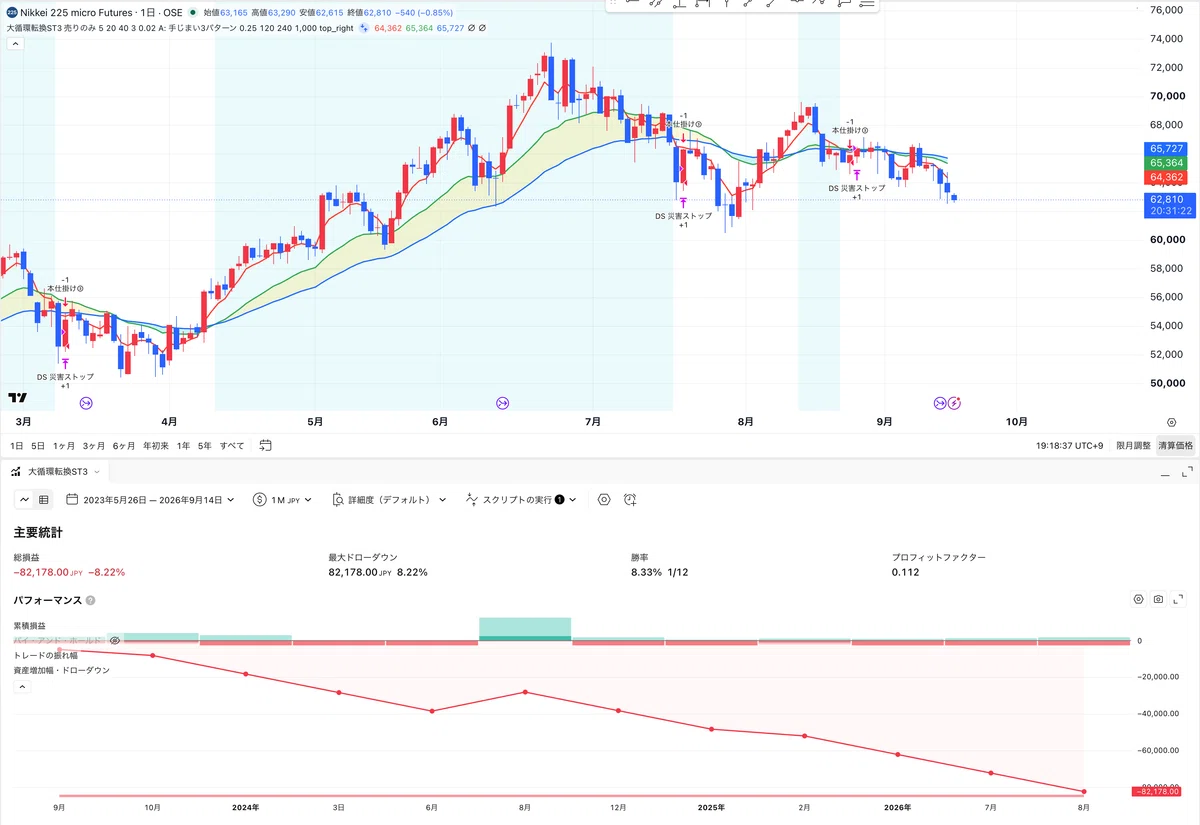The width and height of the screenshot is (1200, 825).
Task: Select the すべて time range
Action: [x=232, y=445]
